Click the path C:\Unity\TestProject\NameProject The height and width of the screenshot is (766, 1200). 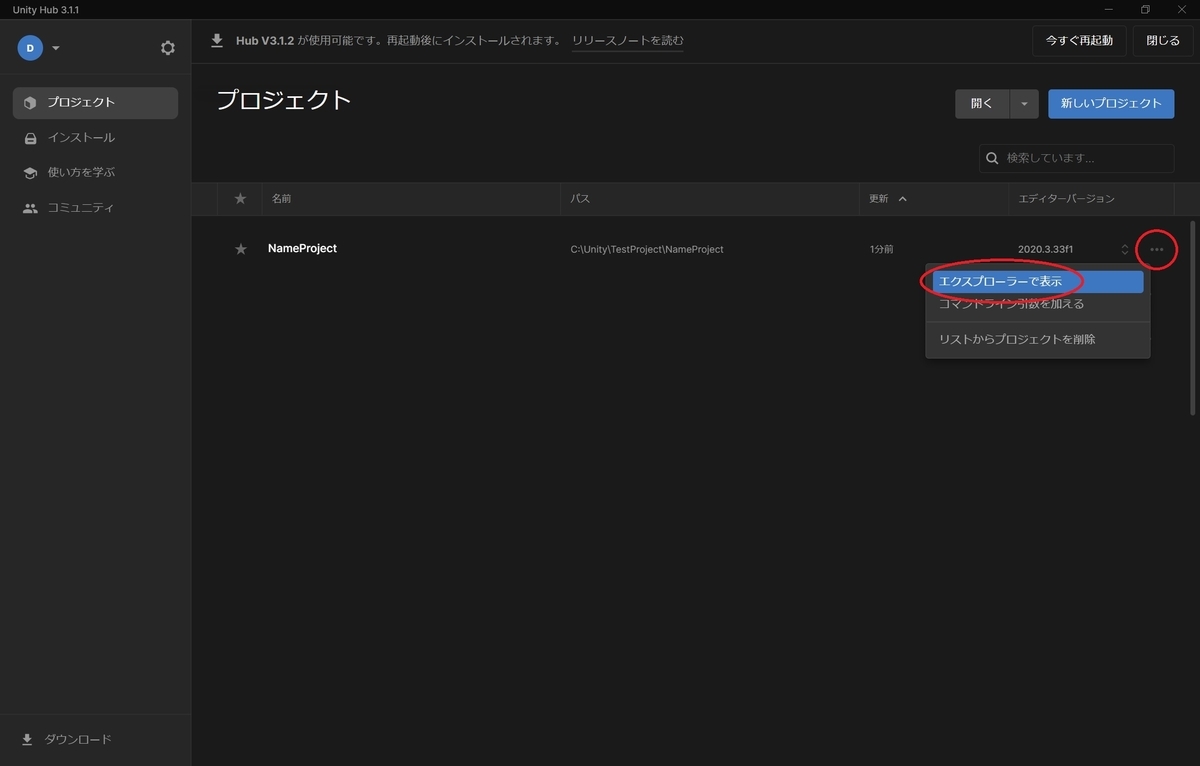pos(647,249)
